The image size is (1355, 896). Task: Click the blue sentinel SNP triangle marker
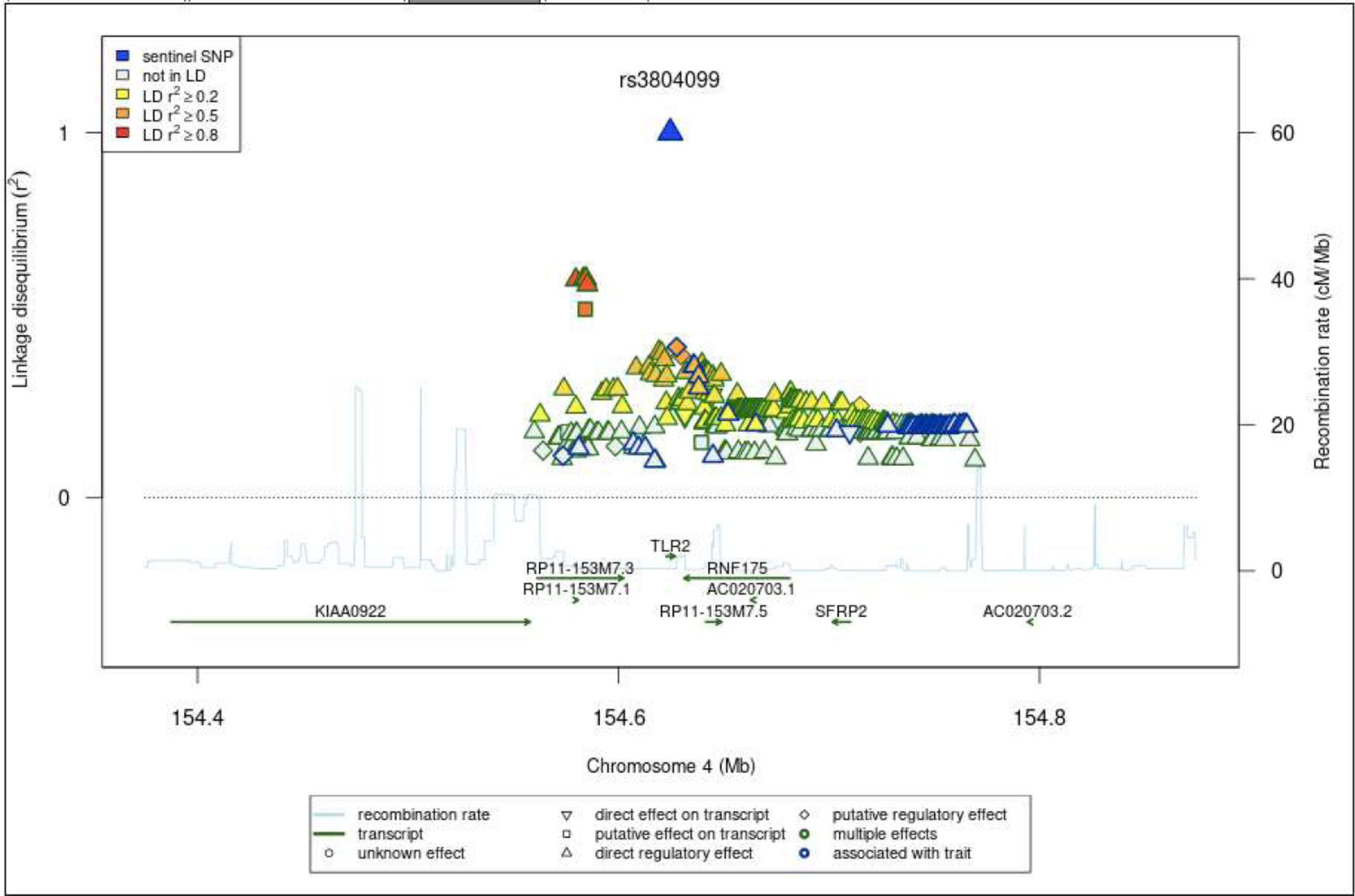(x=670, y=131)
